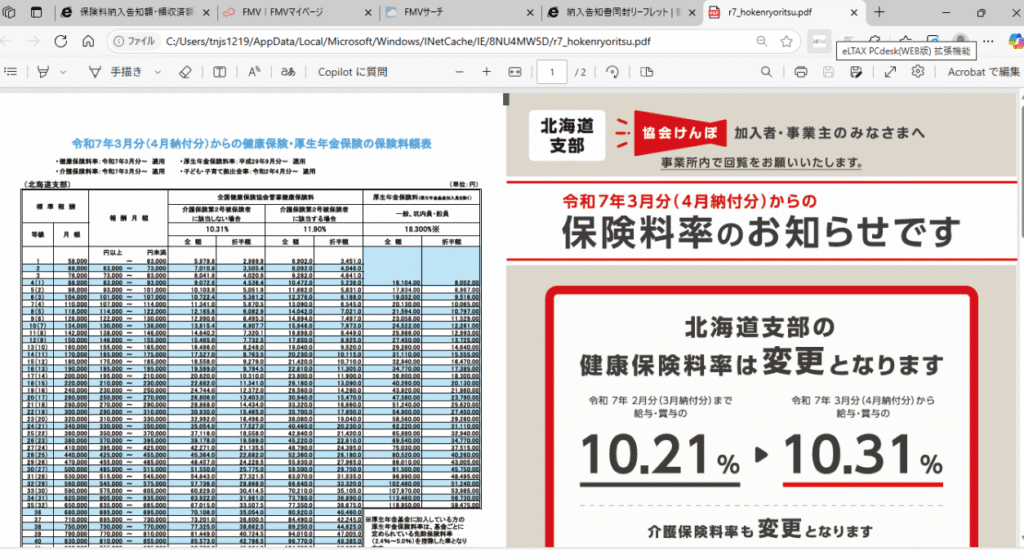Viewport: 1024px width, 560px height.
Task: Click the 北海道支部 label in leaflet
Action: tap(567, 135)
